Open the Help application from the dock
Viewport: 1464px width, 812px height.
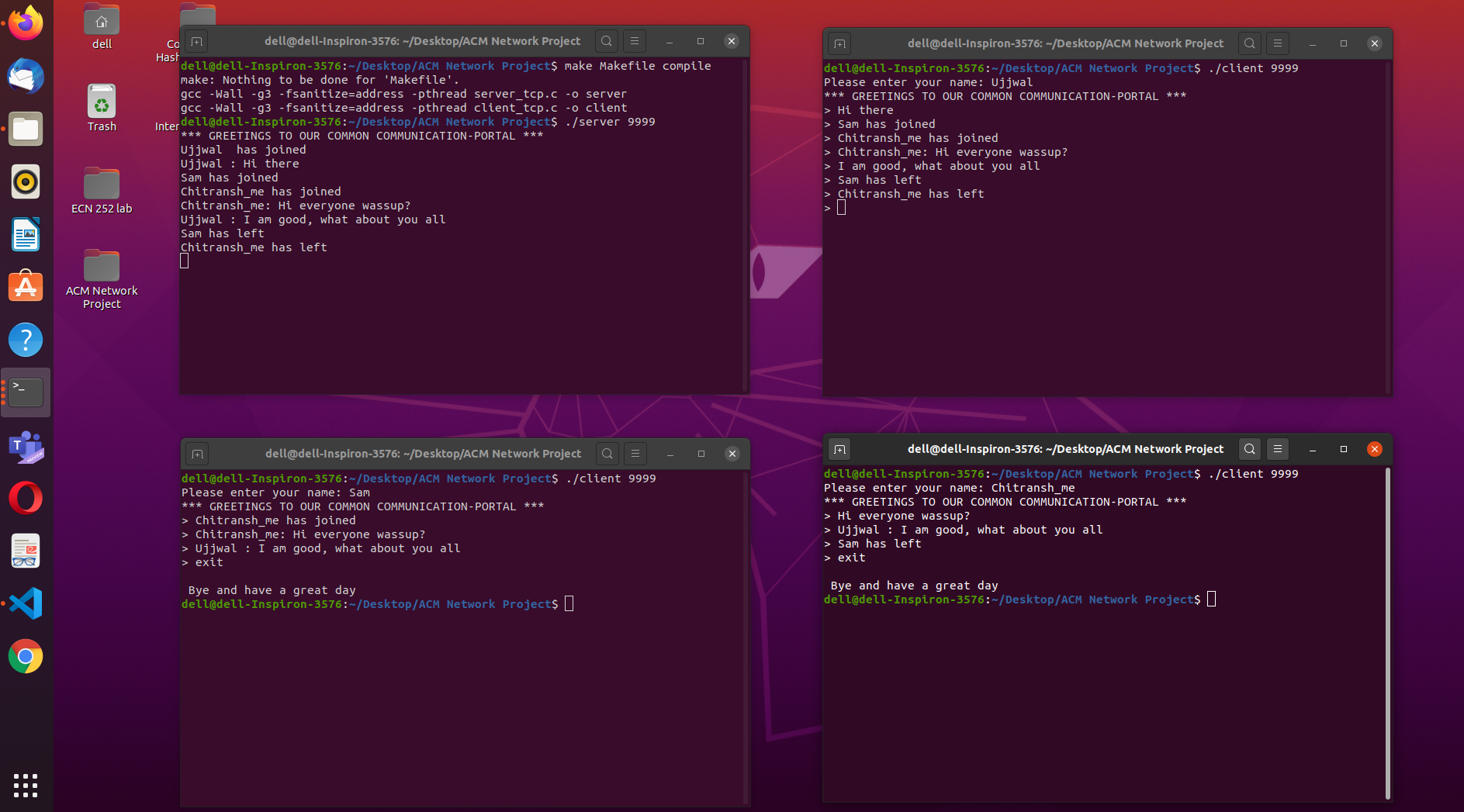coord(26,340)
